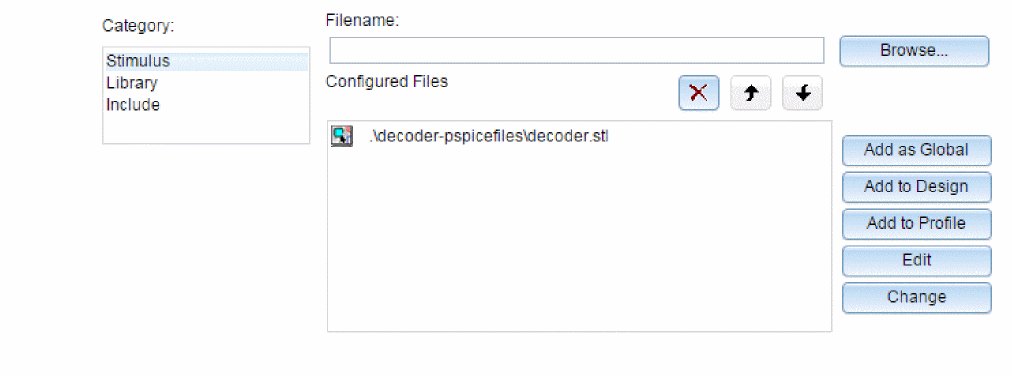Screen dimensions: 1013x375
Task: Click the Configured Files heading
Action: (x=386, y=82)
